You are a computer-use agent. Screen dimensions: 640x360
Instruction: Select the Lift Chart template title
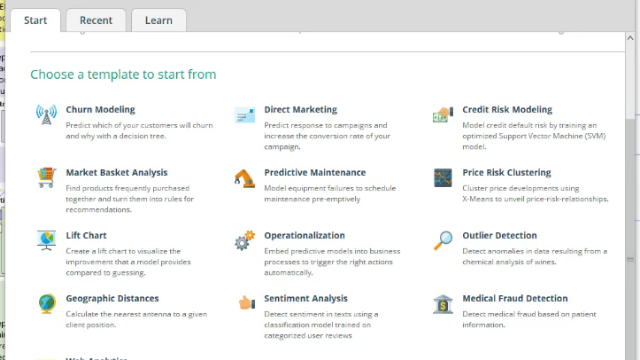click(x=86, y=235)
